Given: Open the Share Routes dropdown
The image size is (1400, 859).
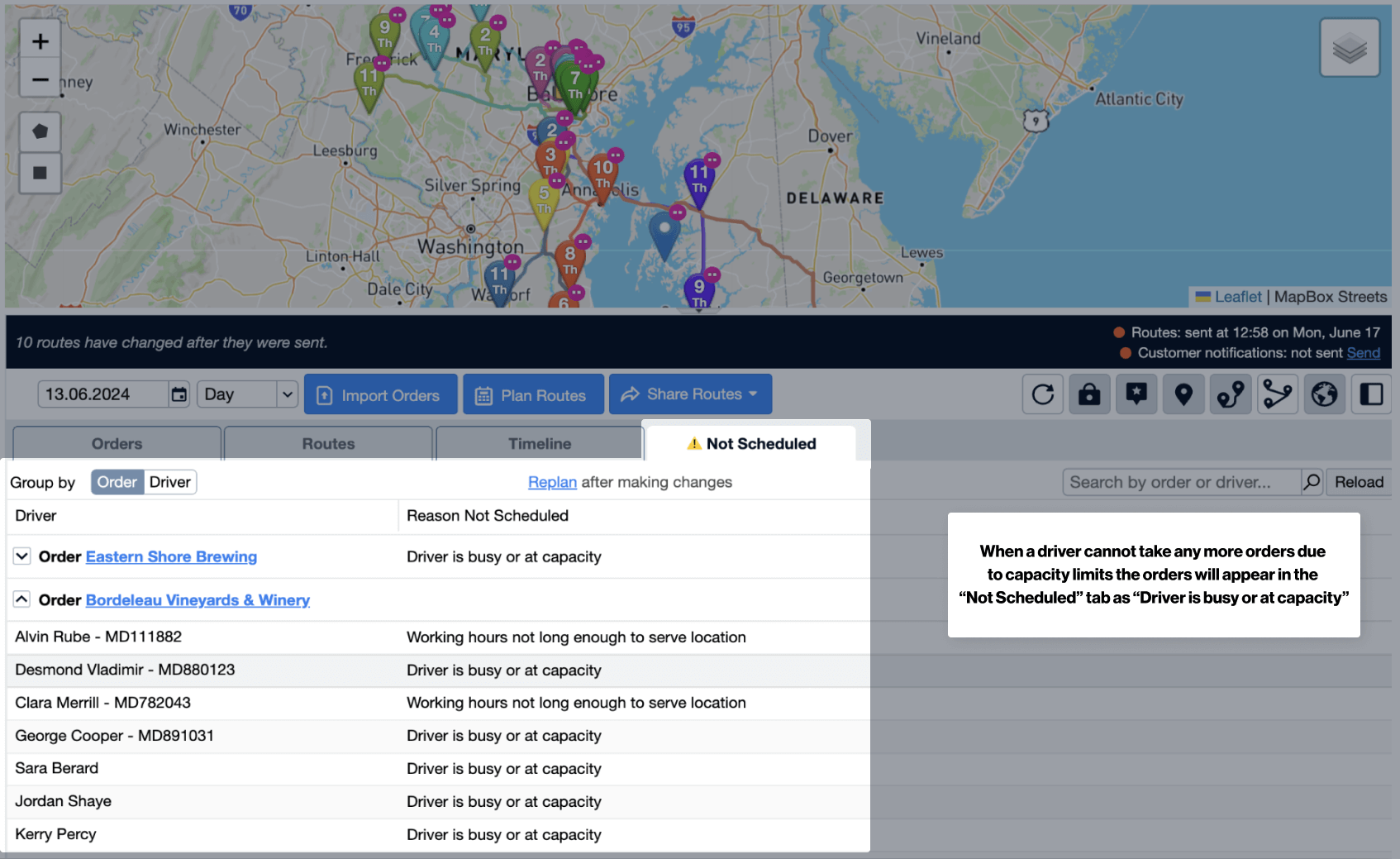Looking at the screenshot, I should (x=690, y=394).
